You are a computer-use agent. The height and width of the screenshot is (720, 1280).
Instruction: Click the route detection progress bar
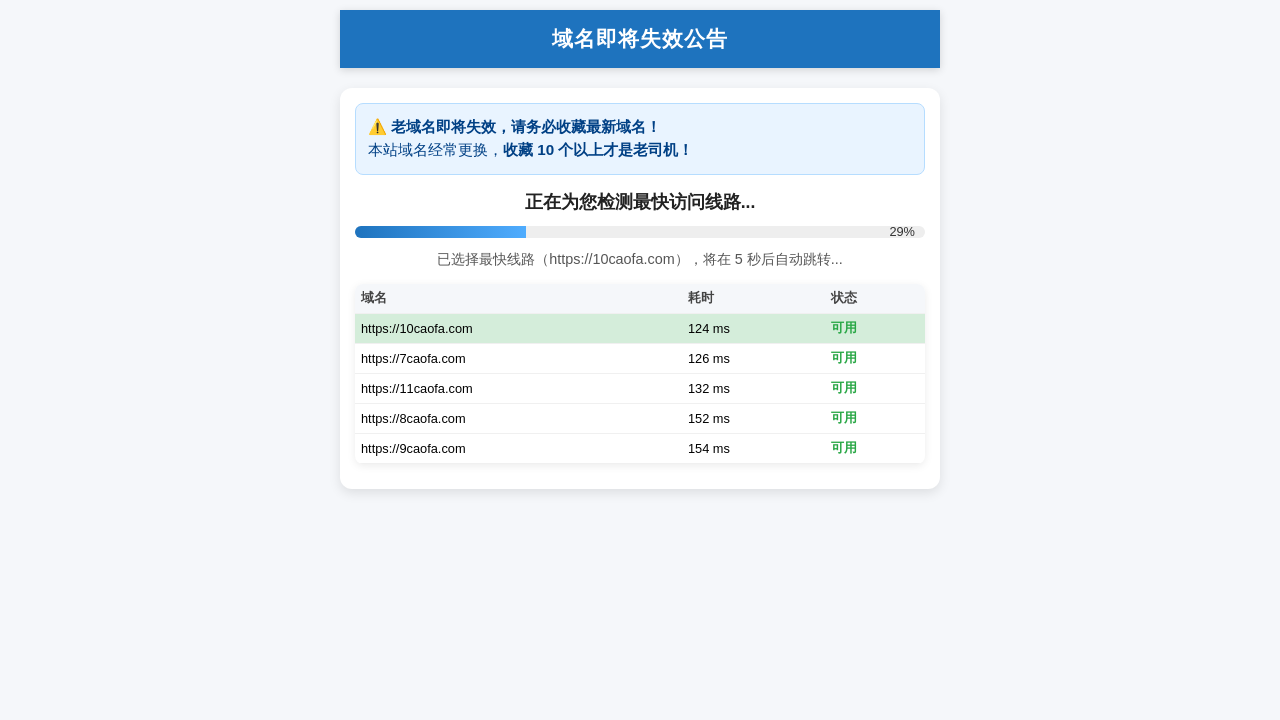[640, 232]
